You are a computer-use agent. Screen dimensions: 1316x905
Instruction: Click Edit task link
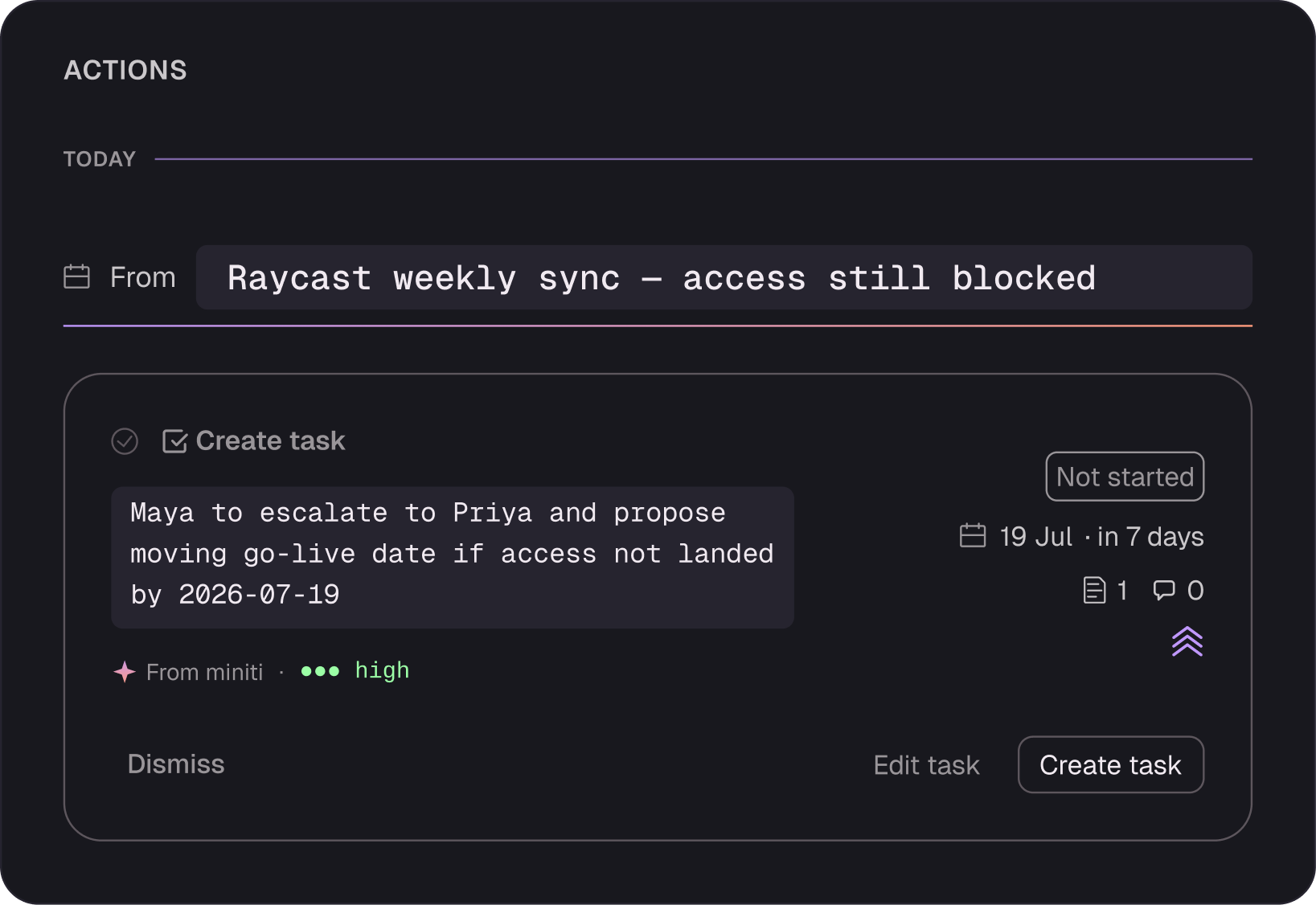[x=927, y=765]
